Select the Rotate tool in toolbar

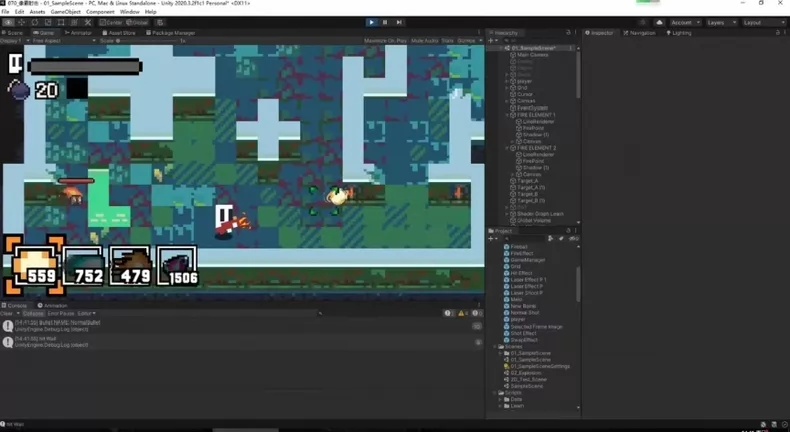point(35,22)
